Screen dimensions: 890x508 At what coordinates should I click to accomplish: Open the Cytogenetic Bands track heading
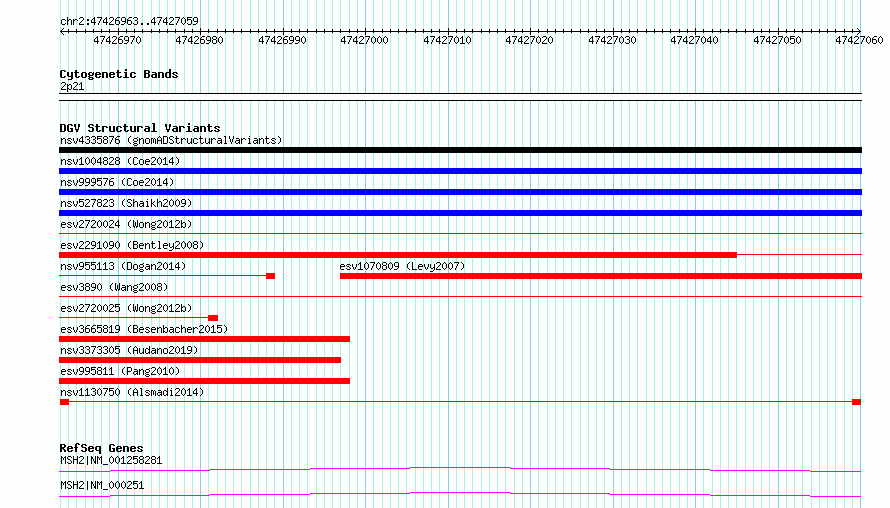(119, 74)
